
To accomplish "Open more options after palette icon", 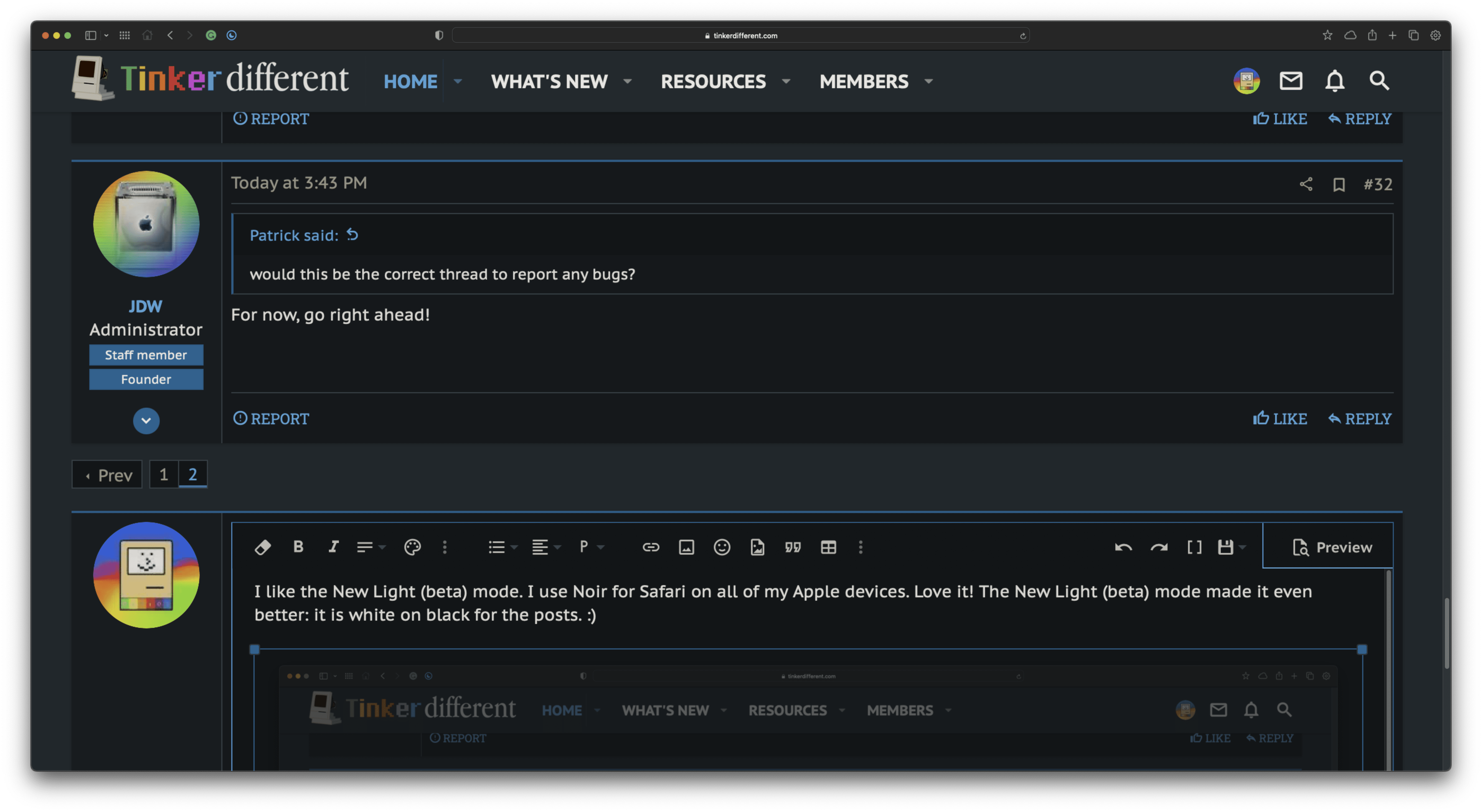I will tap(445, 547).
